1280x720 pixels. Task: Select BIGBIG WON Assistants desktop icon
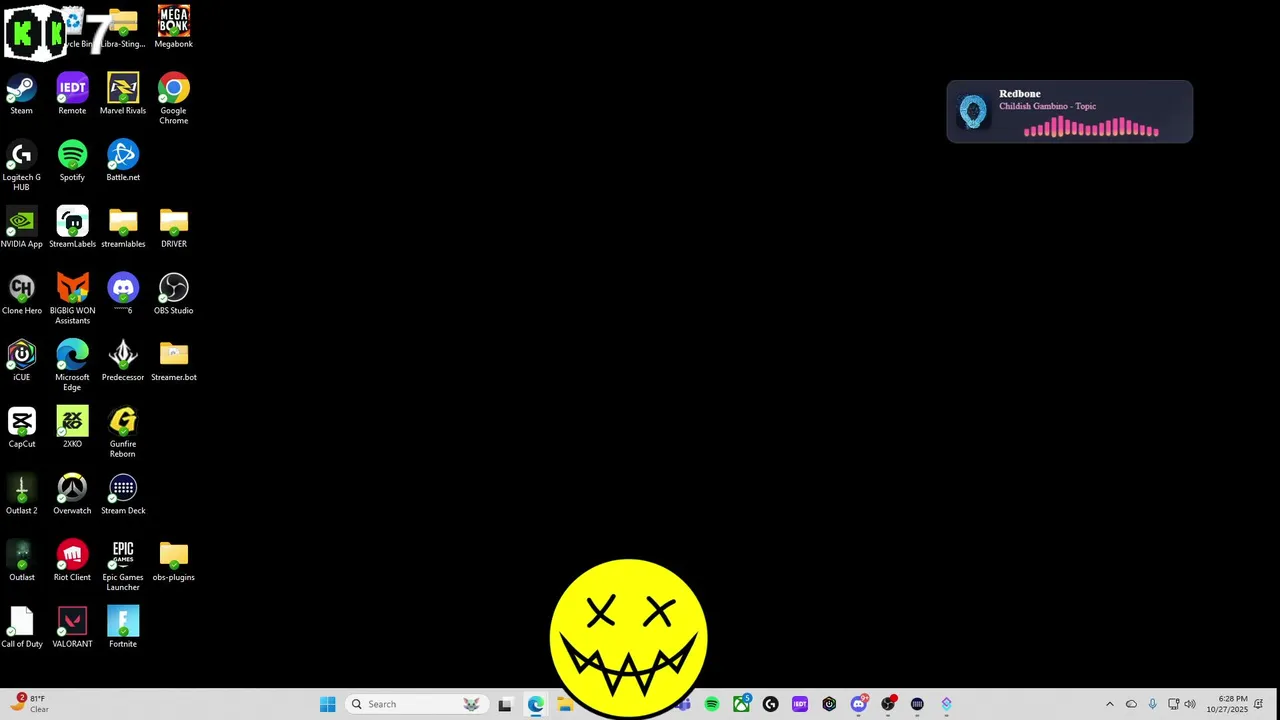(x=72, y=299)
